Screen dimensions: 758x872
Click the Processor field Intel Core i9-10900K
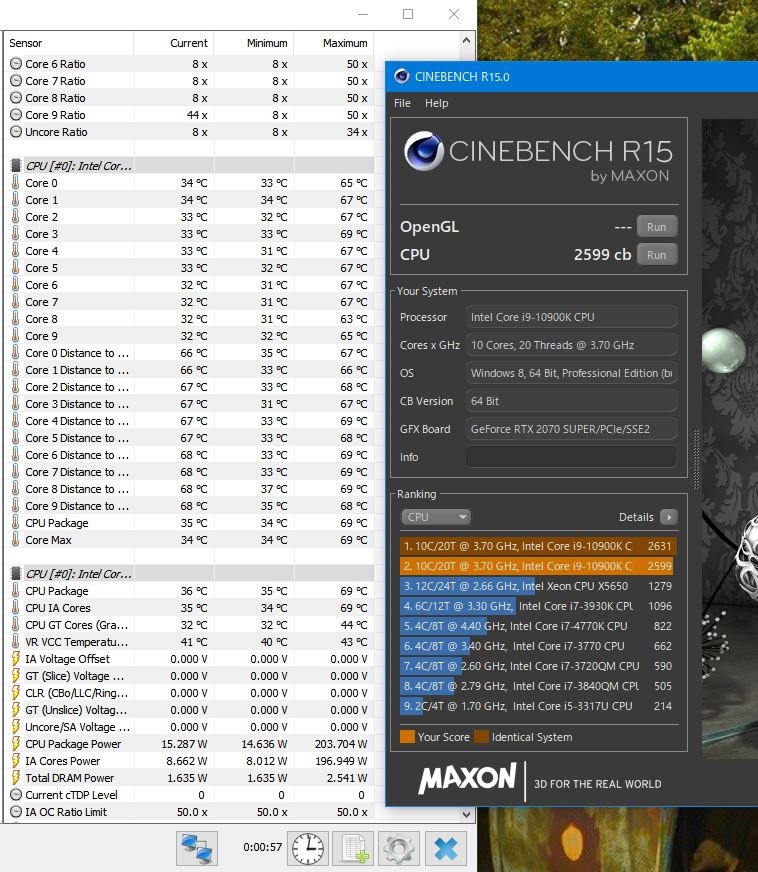[x=571, y=317]
